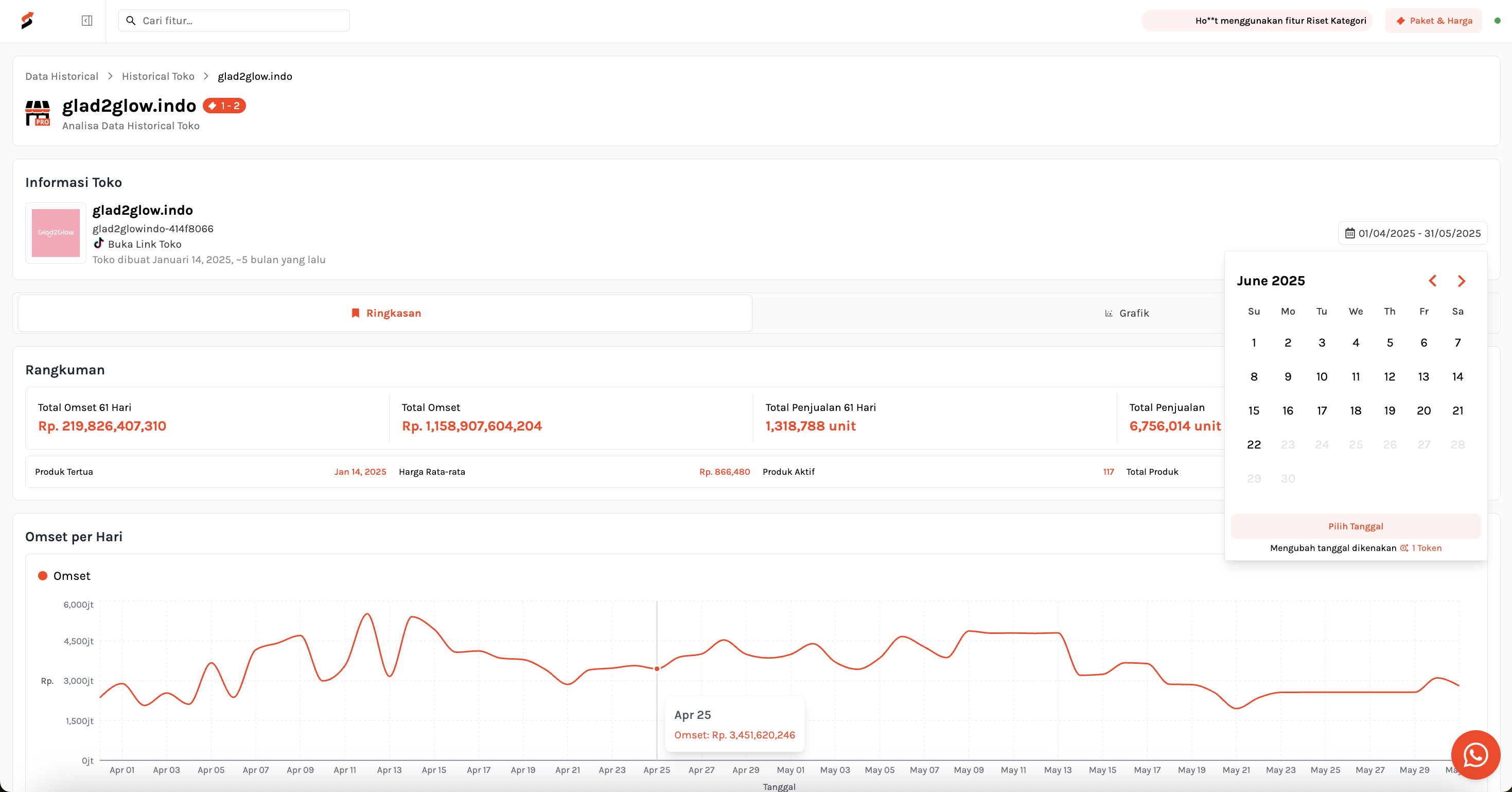Image resolution: width=1512 pixels, height=792 pixels.
Task: Click the May 09 label on chart axis
Action: pos(969,770)
